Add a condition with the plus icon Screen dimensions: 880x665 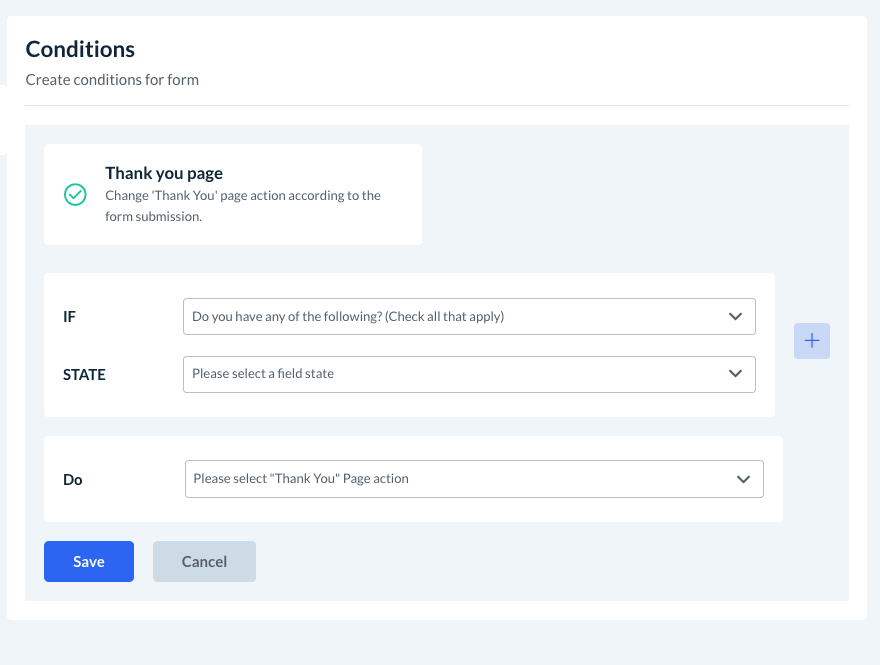(x=812, y=341)
